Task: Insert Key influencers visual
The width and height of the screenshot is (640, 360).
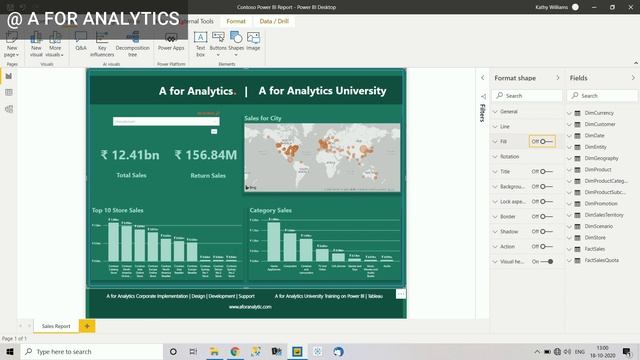Action: click(x=102, y=44)
